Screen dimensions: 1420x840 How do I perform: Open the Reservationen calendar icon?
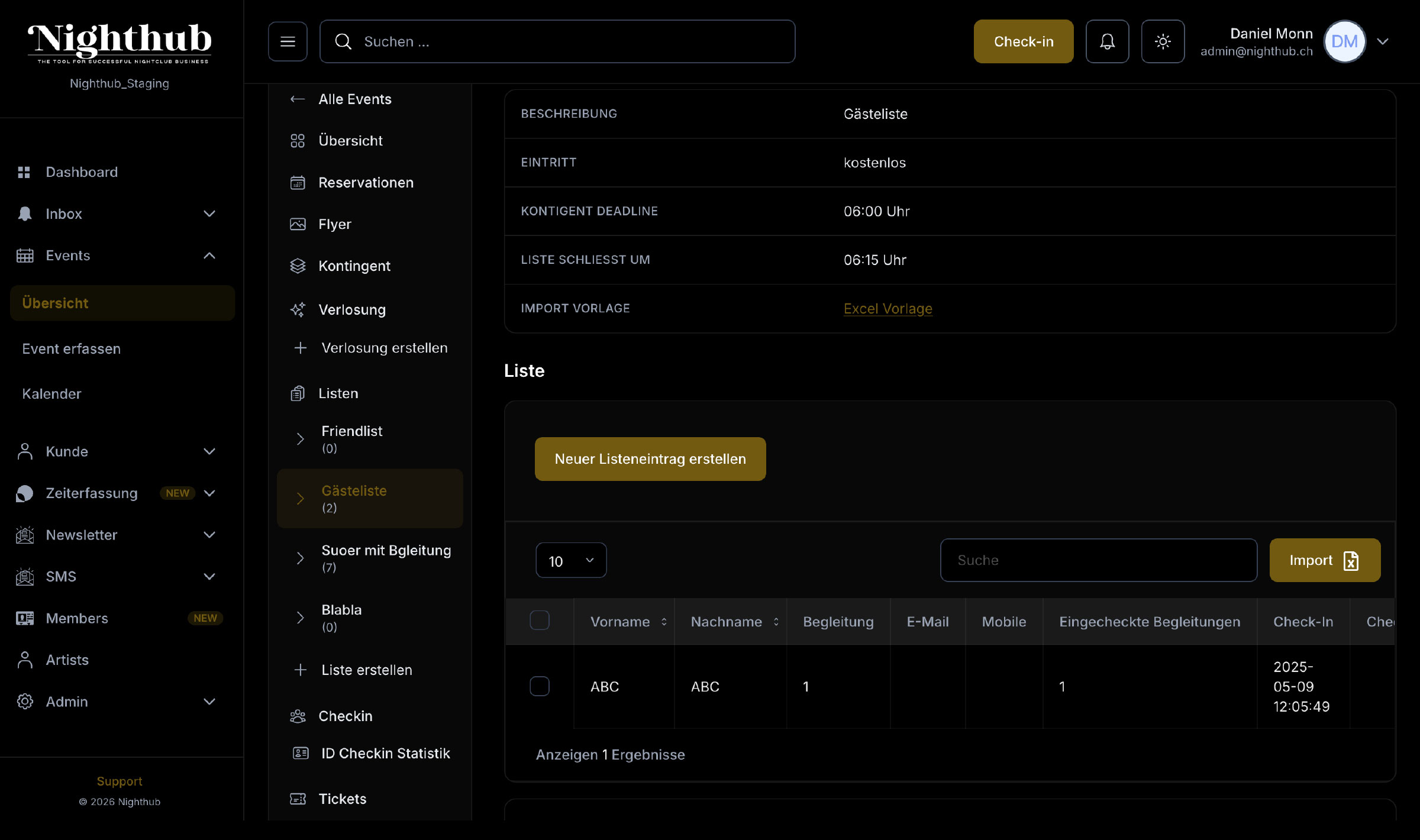click(299, 183)
